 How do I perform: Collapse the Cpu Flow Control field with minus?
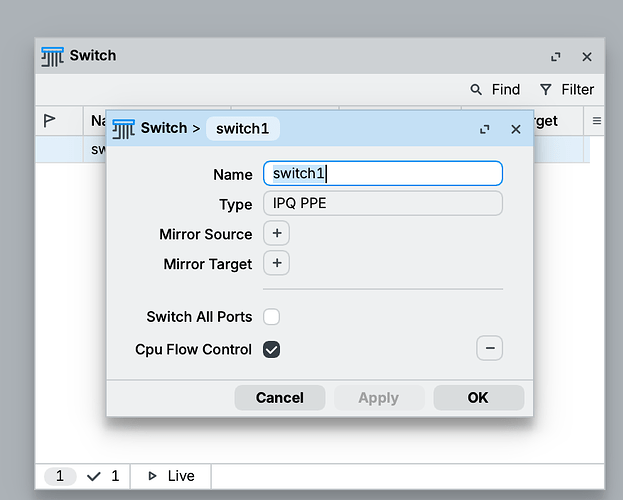coord(490,348)
